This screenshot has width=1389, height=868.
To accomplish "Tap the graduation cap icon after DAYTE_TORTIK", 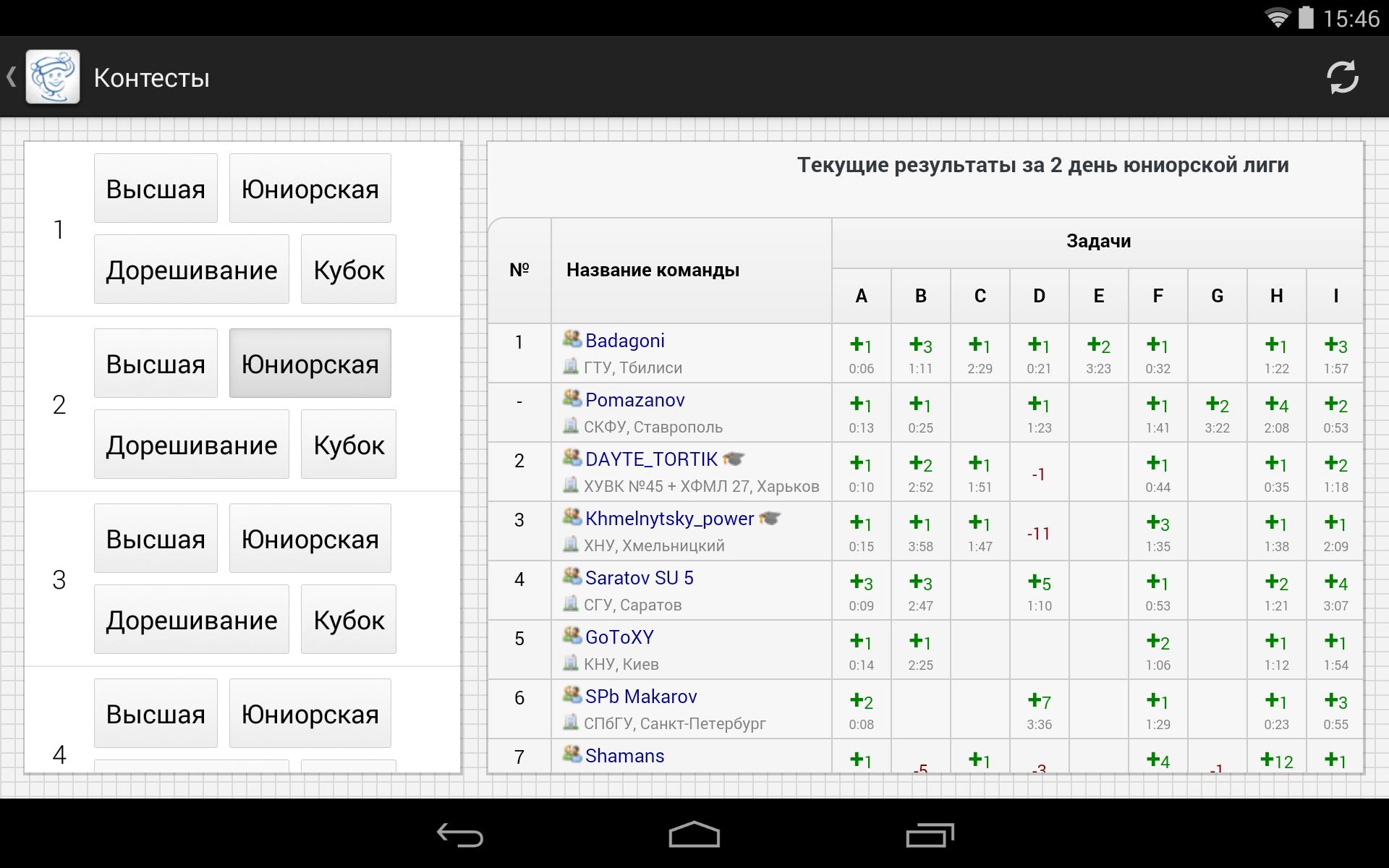I will (734, 459).
